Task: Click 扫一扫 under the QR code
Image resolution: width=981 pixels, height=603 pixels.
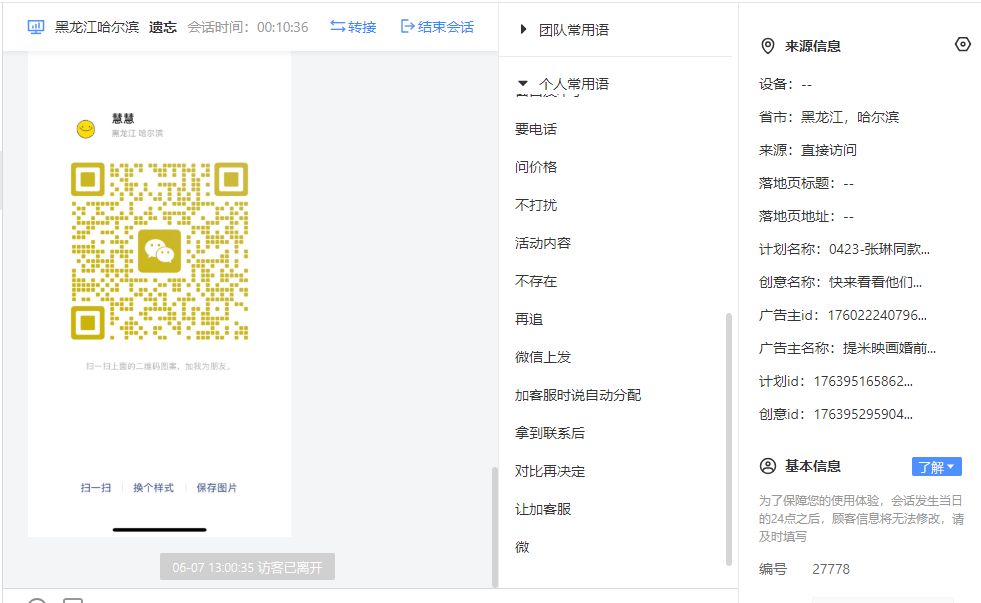Action: tap(96, 488)
